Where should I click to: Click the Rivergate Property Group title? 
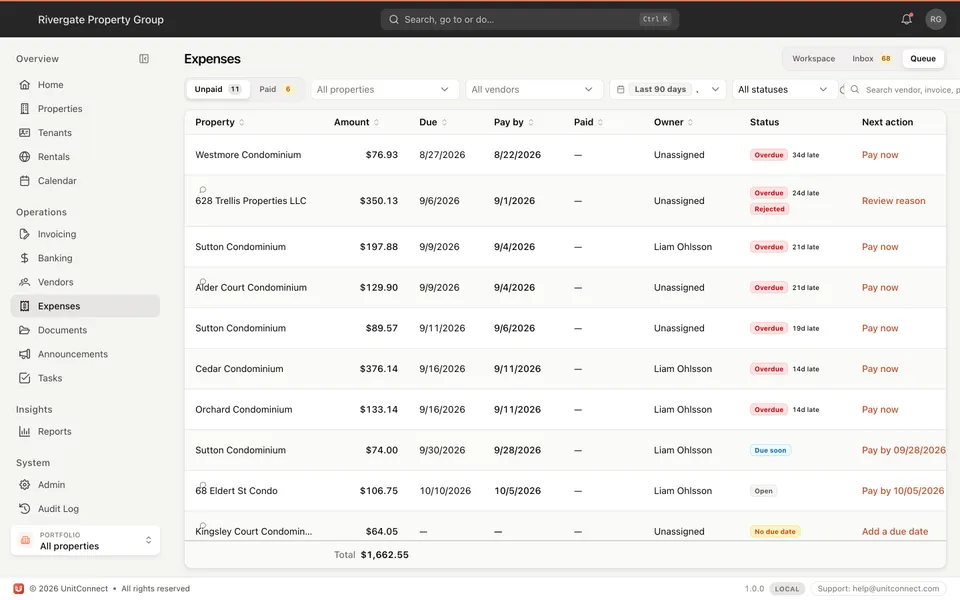click(x=100, y=20)
